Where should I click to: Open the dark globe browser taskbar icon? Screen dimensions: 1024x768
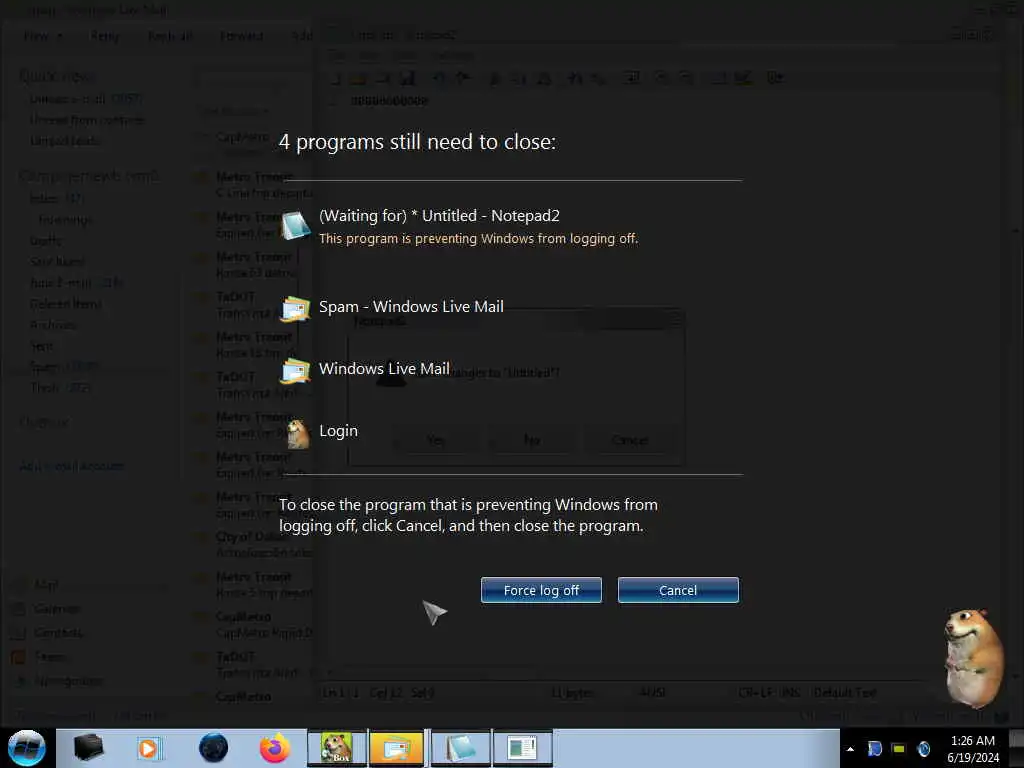point(214,748)
